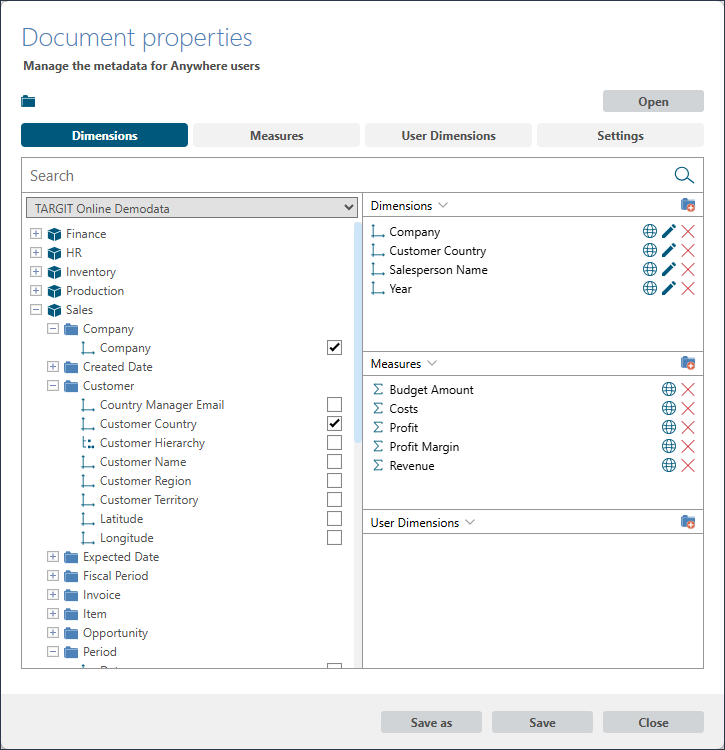Screen dimensions: 725x750
Task: Click the Open button
Action: click(653, 101)
